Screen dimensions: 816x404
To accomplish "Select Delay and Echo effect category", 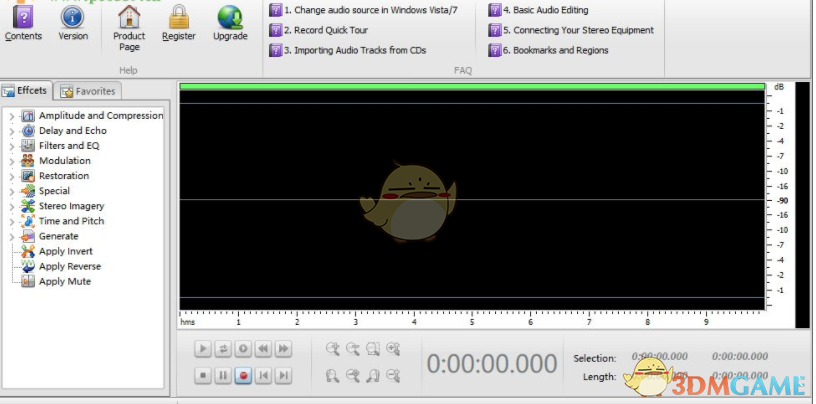I will (x=73, y=131).
